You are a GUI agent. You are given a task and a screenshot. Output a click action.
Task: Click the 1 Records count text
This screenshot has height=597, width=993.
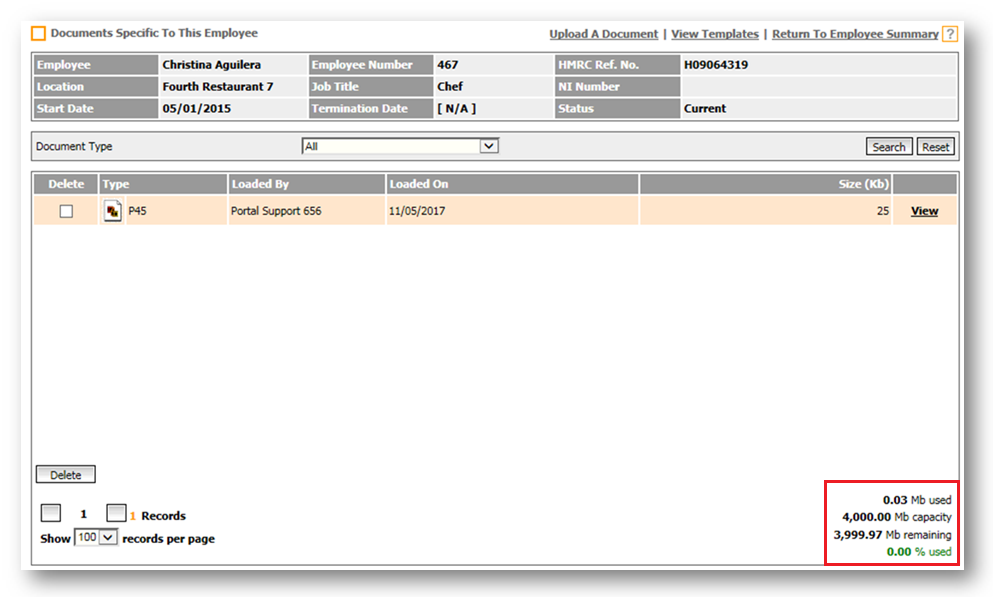point(158,516)
